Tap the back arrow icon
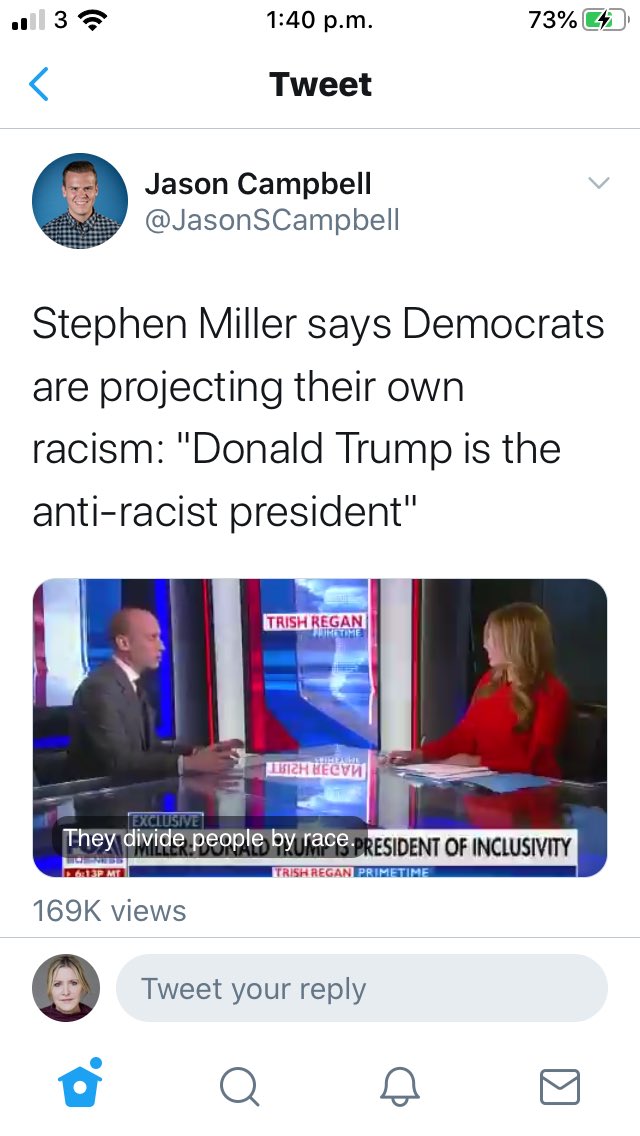The height and width of the screenshot is (1136, 640). pyautogui.click(x=39, y=84)
